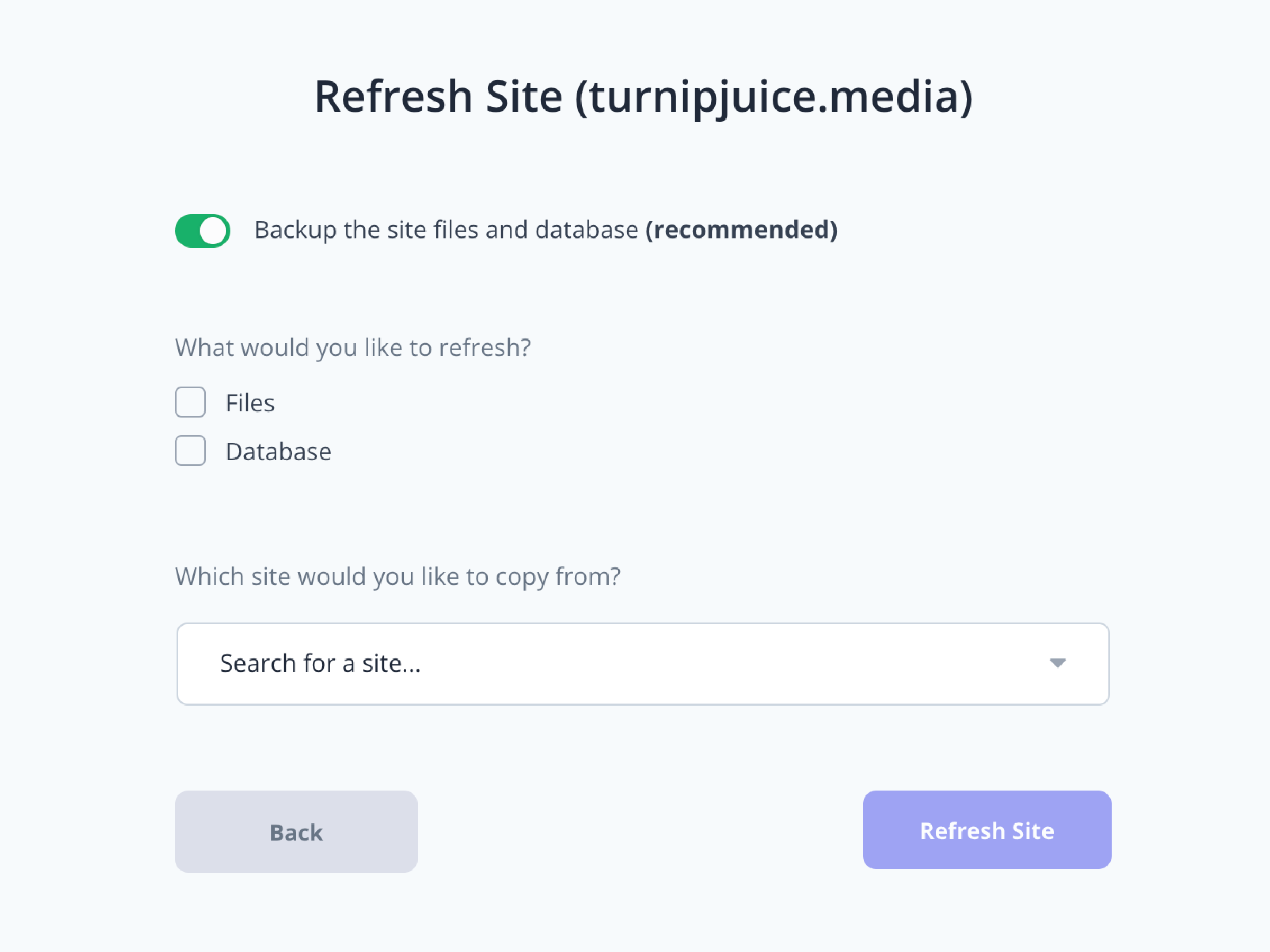Viewport: 1270px width, 952px height.
Task: Disable the backup site files and database toggle
Action: [202, 230]
